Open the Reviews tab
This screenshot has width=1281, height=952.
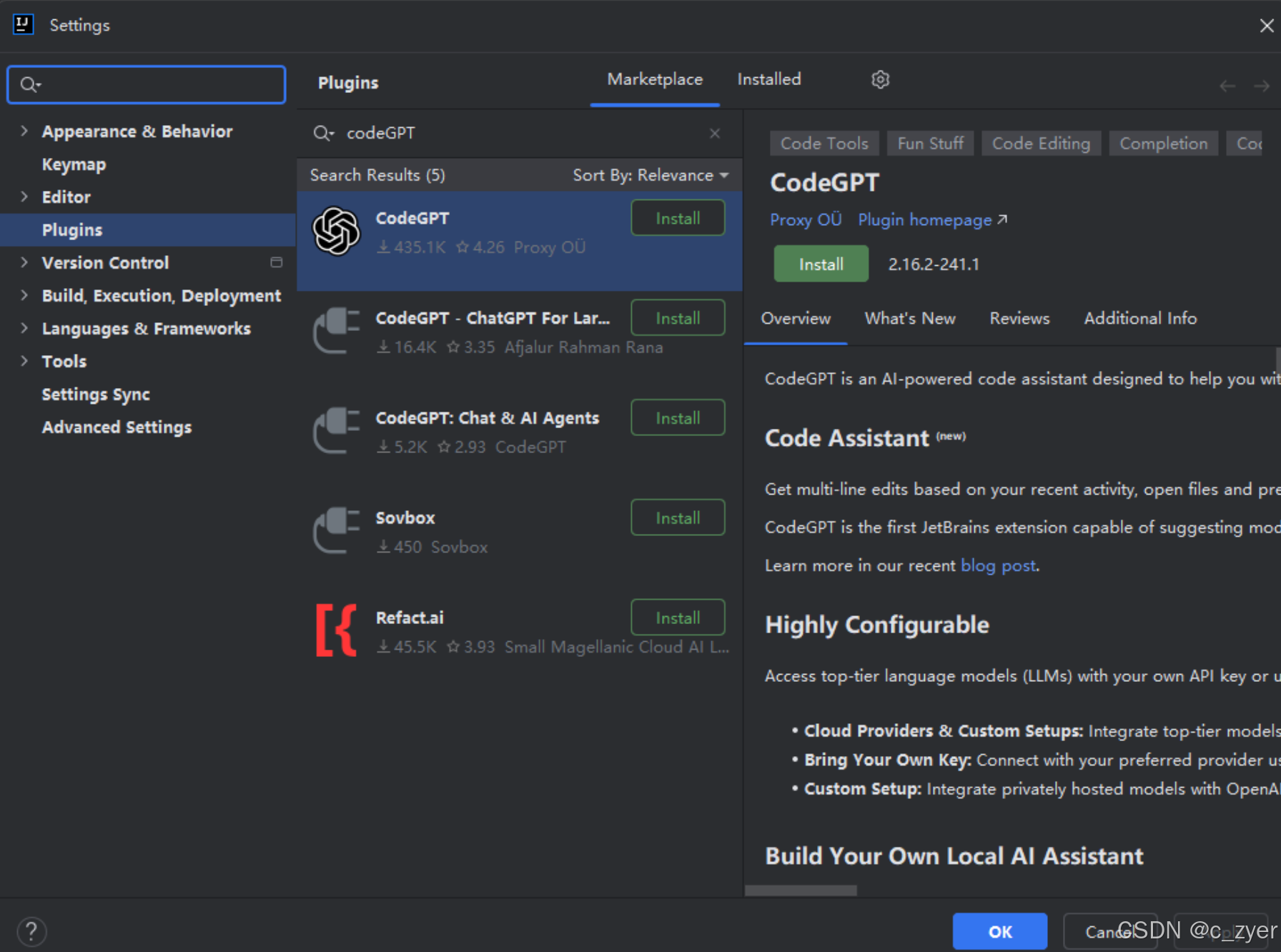pyautogui.click(x=1019, y=319)
